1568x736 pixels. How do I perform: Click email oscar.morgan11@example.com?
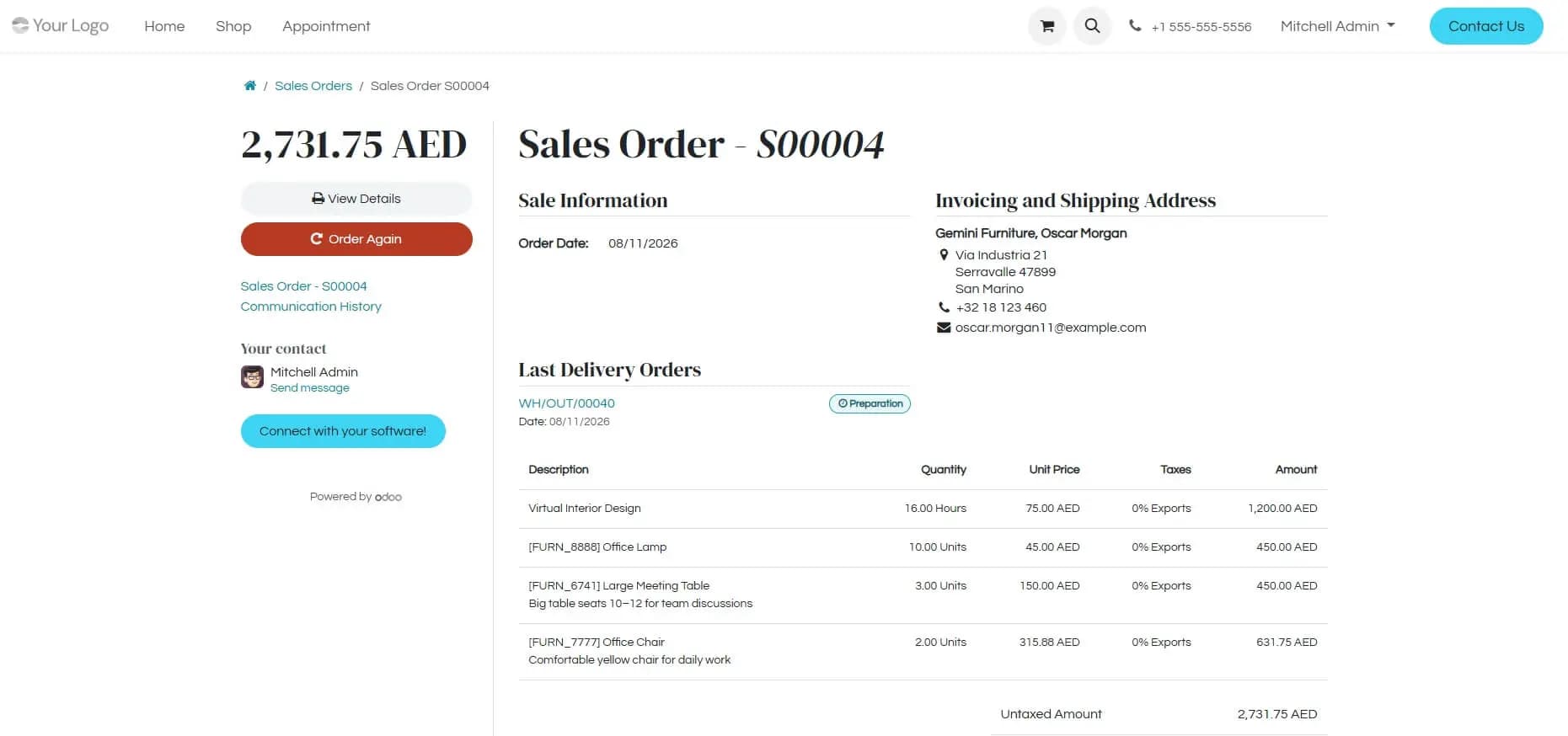(1051, 328)
